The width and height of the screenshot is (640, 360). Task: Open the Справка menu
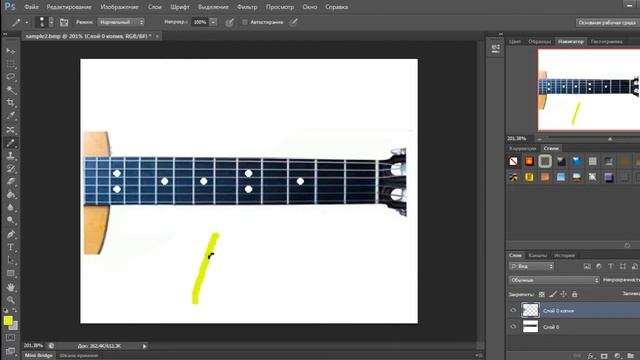point(337,7)
